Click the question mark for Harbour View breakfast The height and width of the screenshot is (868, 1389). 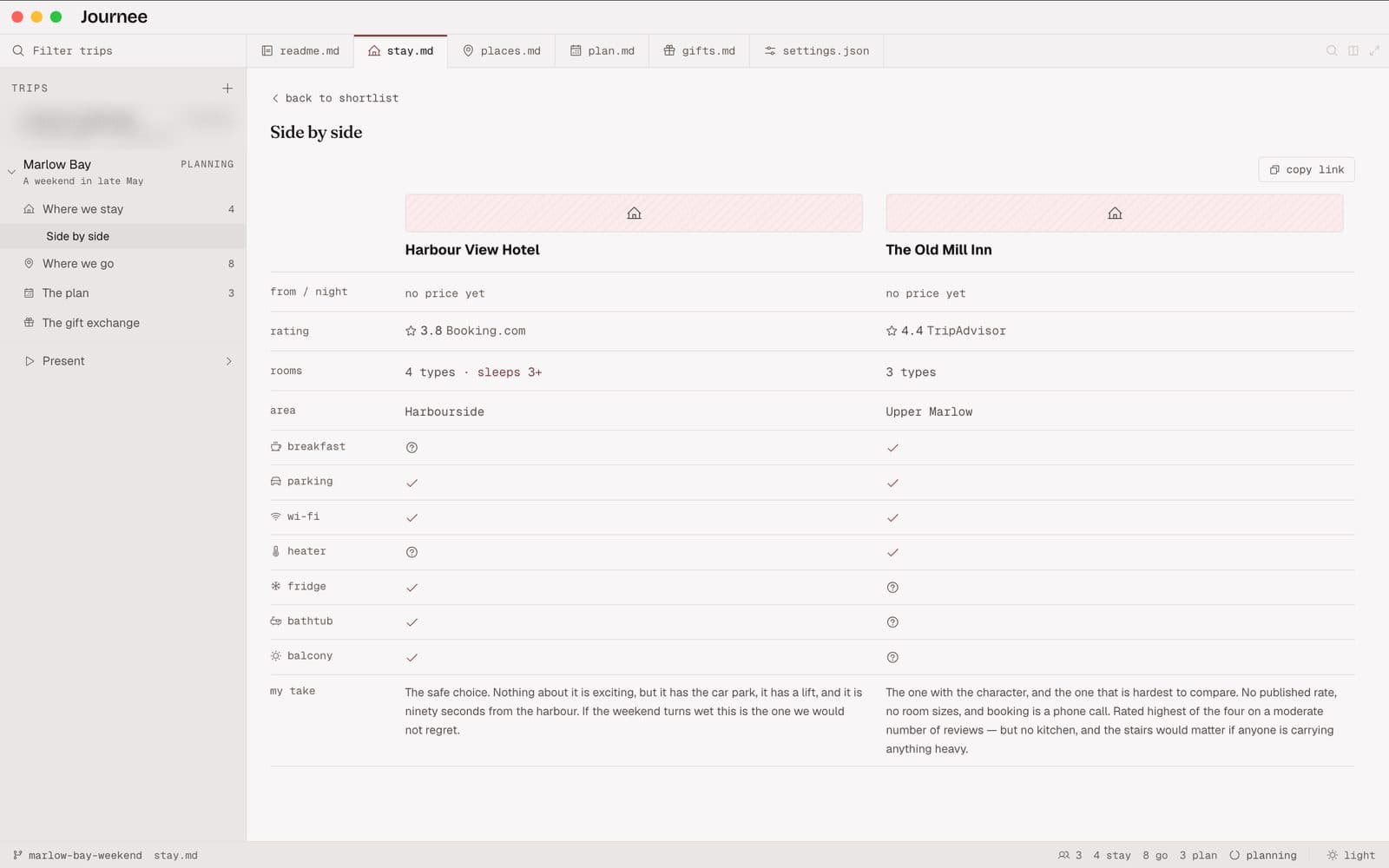(x=411, y=447)
